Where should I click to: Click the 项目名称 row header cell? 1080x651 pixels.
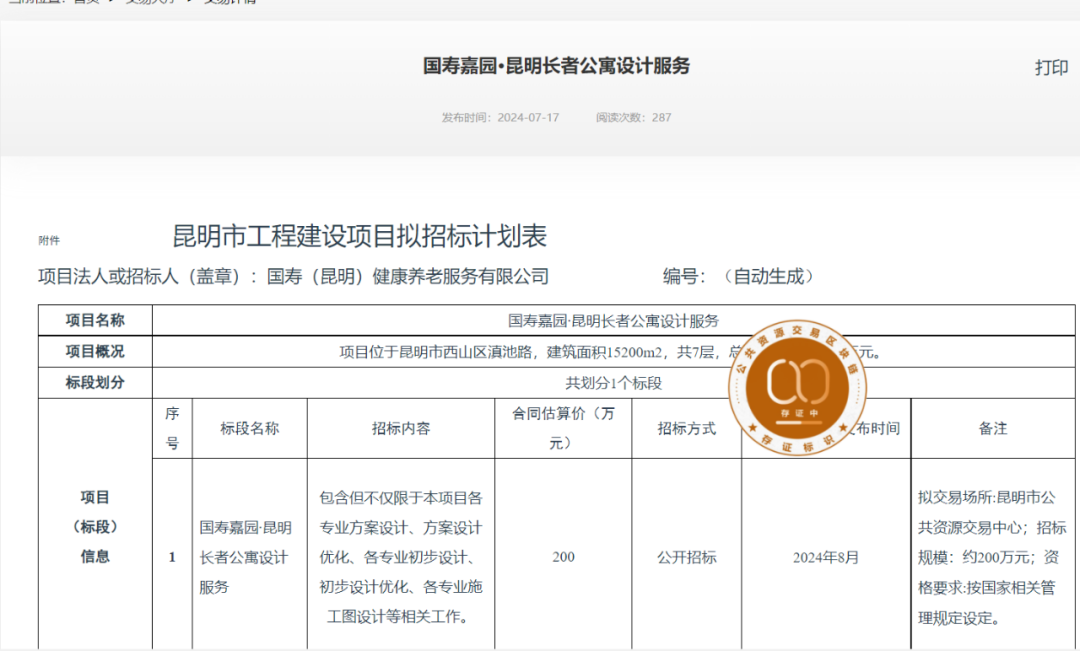coord(95,320)
